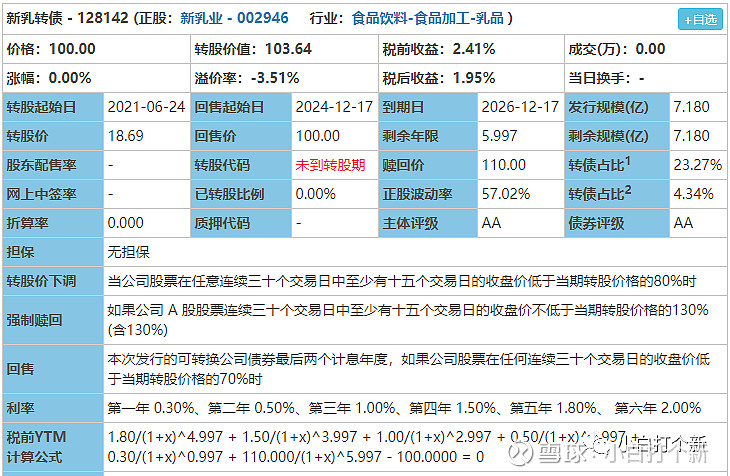Select the 到期日 date 2026-12-17
The image size is (730, 476).
(520, 107)
